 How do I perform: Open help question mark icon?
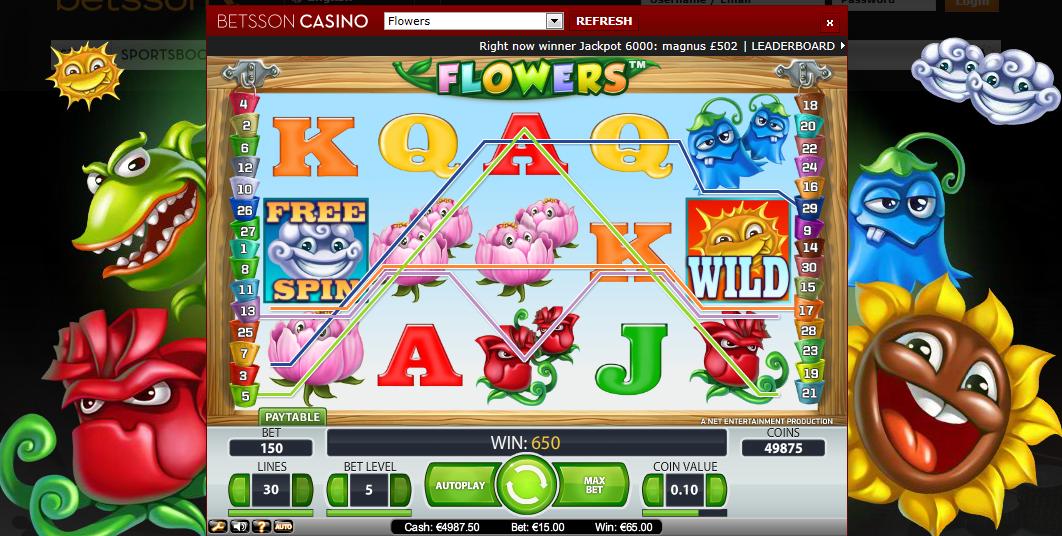tap(261, 526)
